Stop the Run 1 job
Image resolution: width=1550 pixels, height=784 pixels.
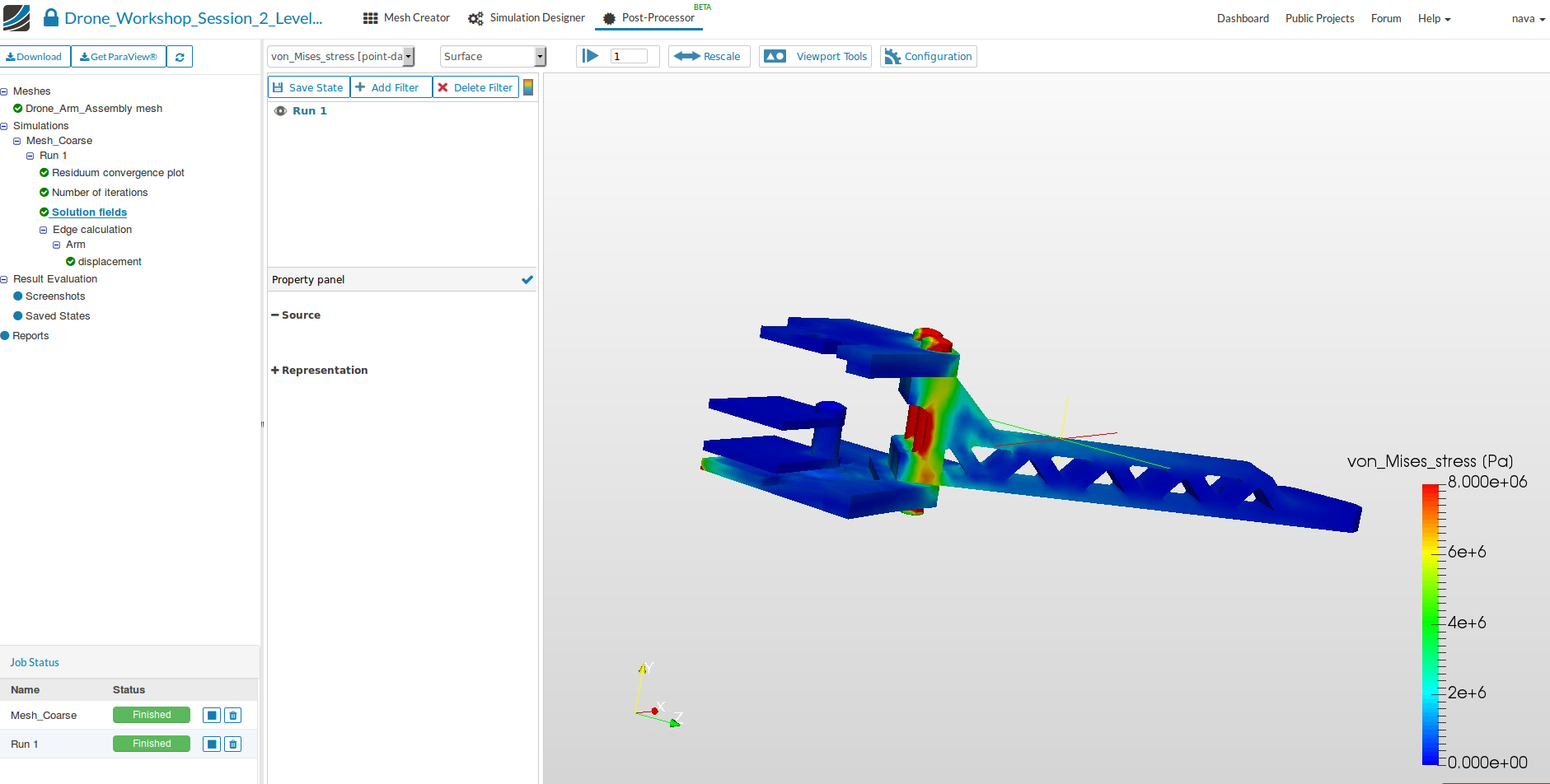pos(212,744)
